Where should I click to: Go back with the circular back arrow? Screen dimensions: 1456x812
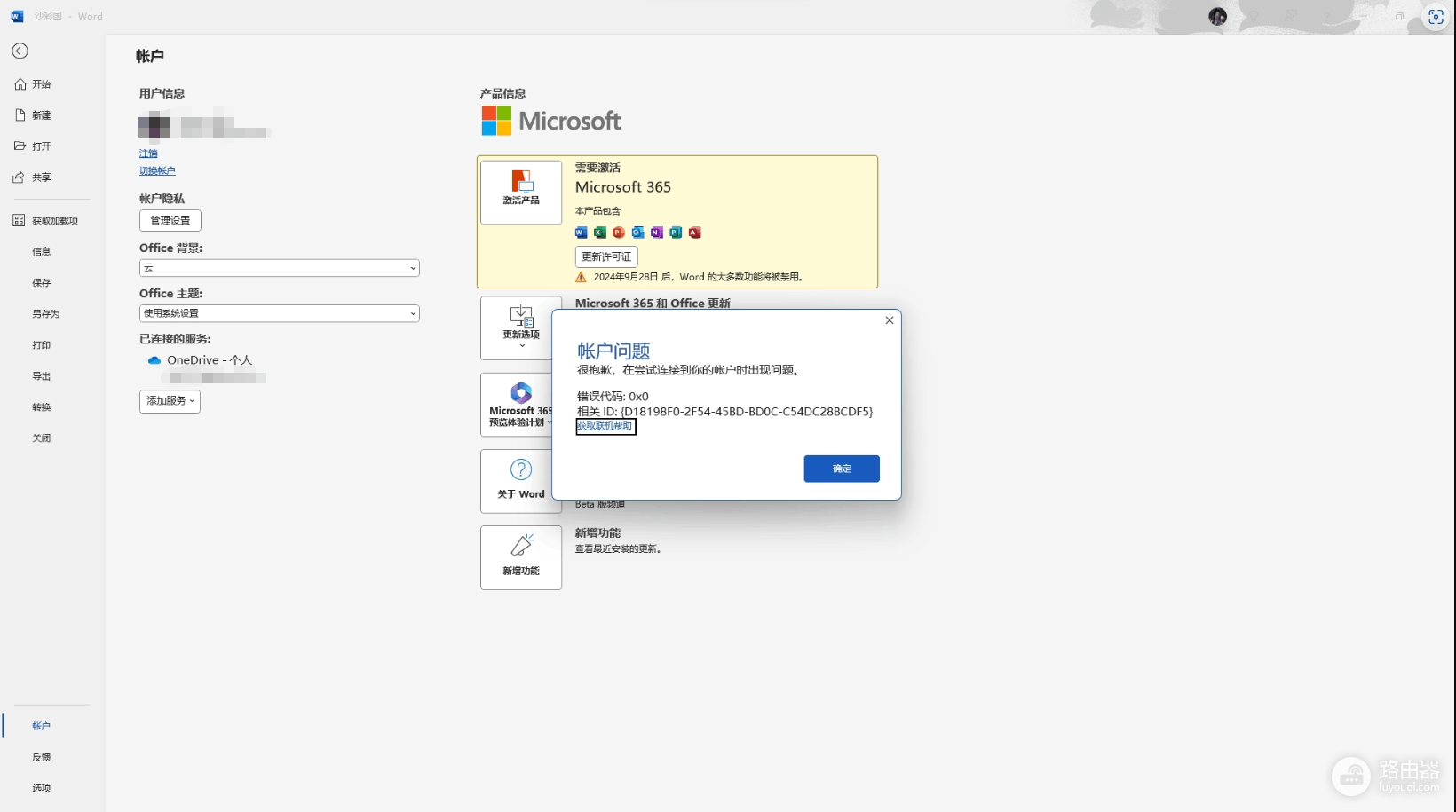20,51
